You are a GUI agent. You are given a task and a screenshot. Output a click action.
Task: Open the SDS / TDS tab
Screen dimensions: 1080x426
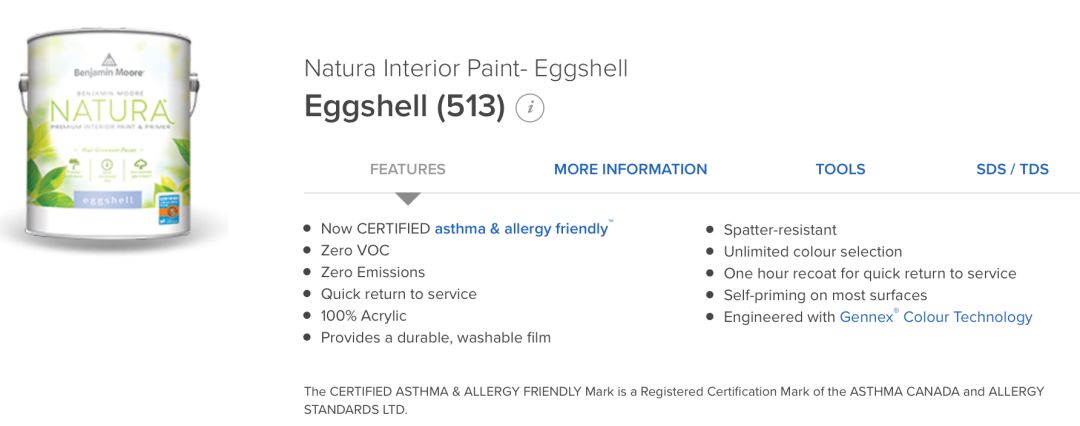click(x=1012, y=169)
